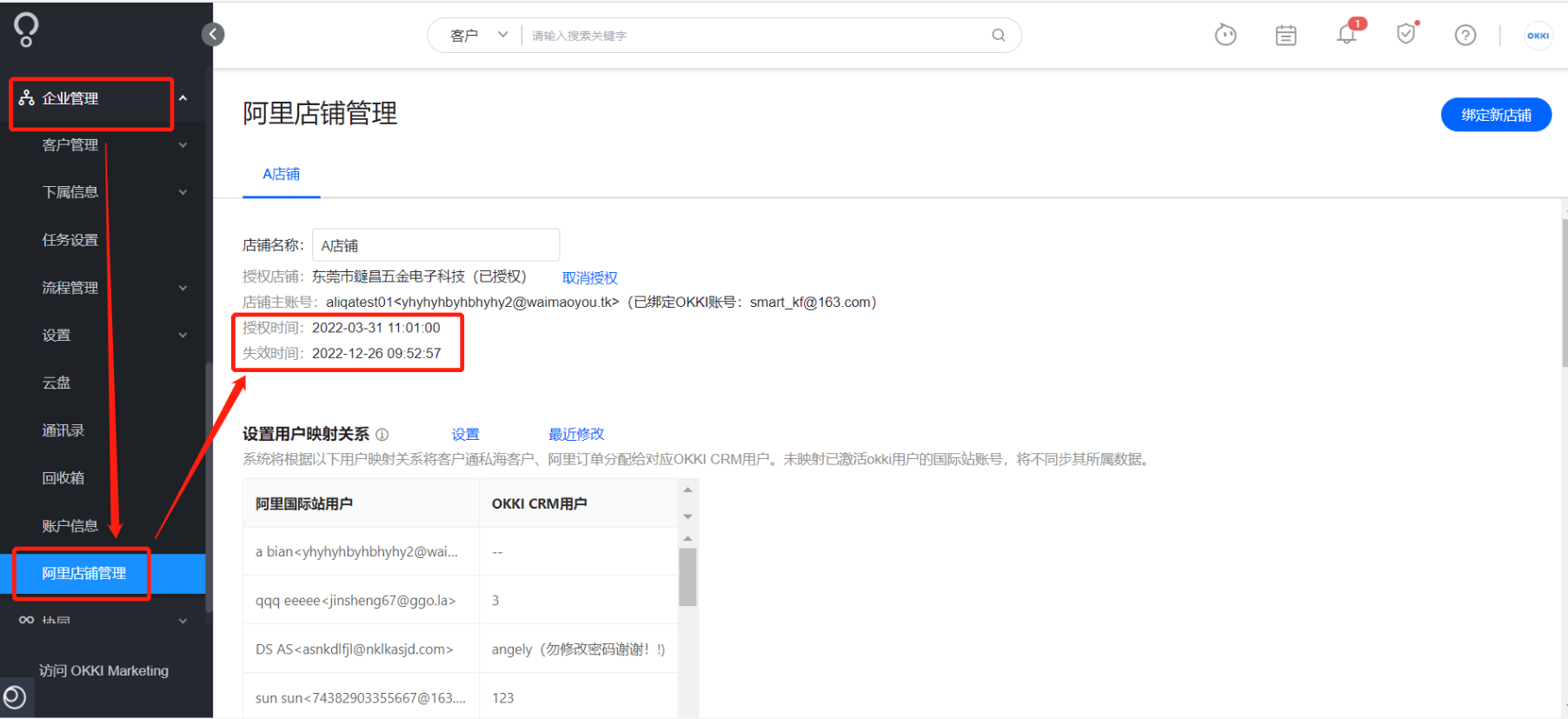The height and width of the screenshot is (719, 1568).
Task: Open 访问 OKKI Marketing link
Action: 104,670
